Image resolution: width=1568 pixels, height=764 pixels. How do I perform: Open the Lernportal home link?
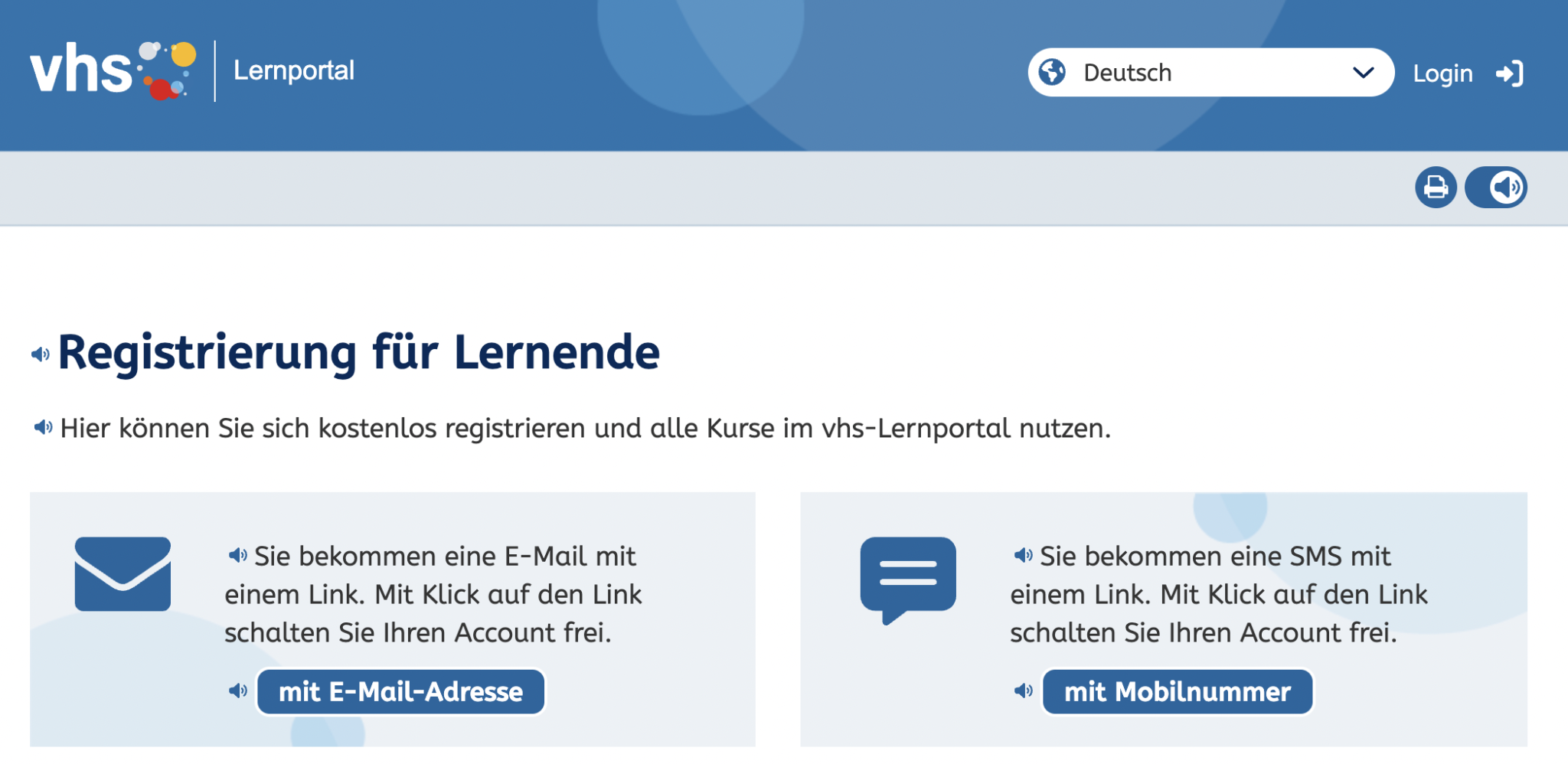tap(293, 70)
